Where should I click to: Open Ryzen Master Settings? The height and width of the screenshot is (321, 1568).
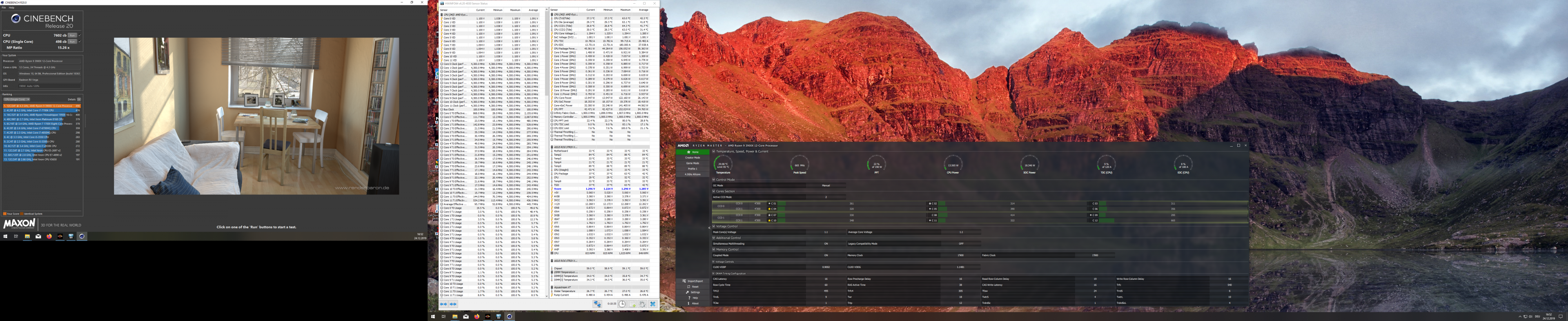[x=693, y=292]
